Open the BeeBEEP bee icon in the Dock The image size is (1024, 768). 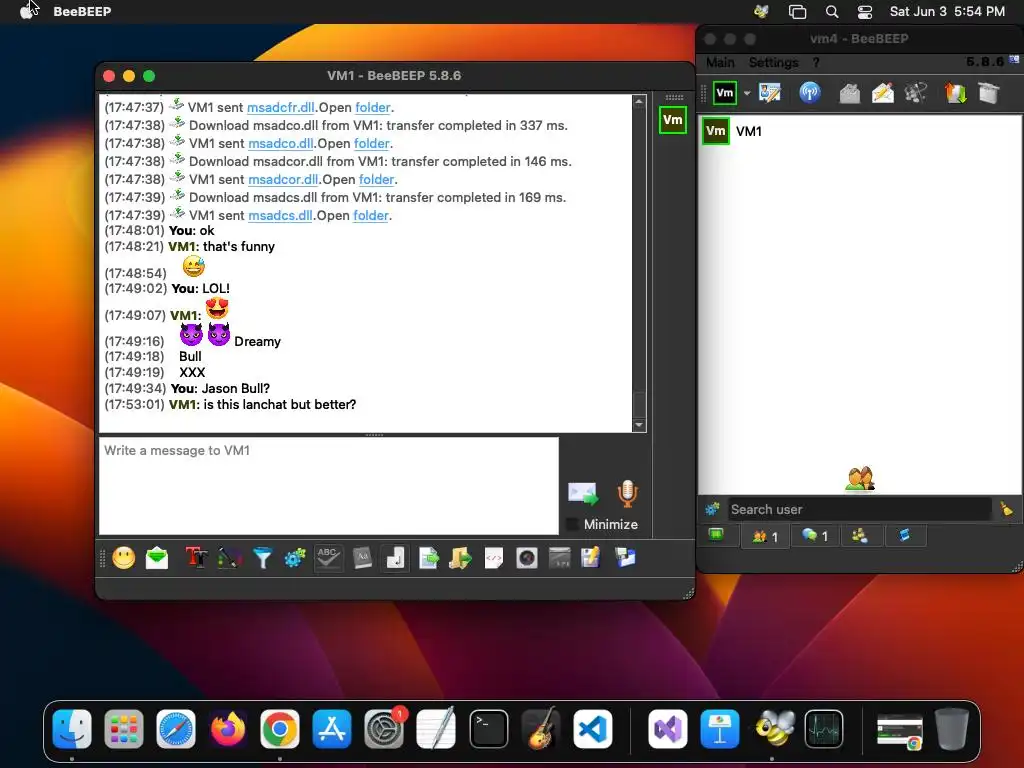pyautogui.click(x=773, y=729)
